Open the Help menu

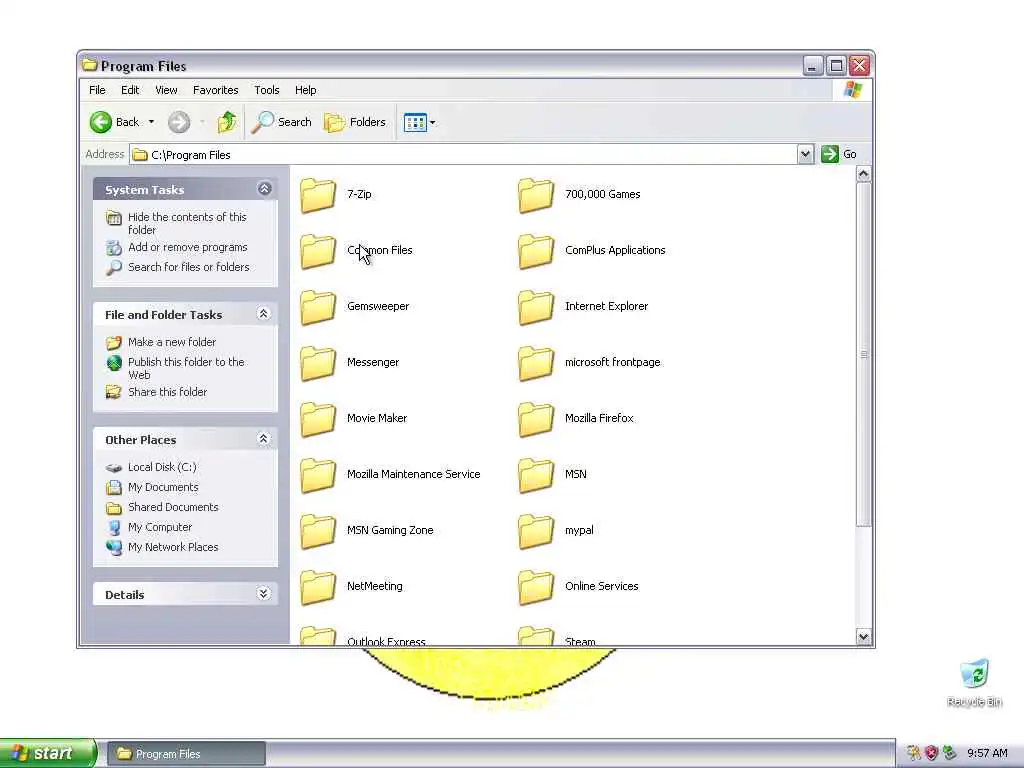[x=306, y=90]
